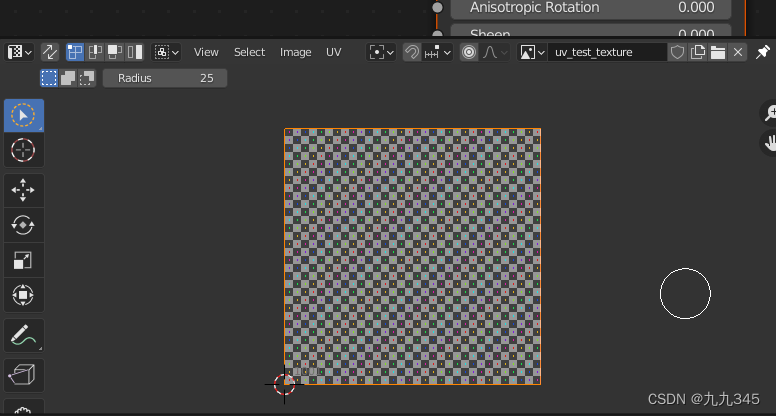Switch to the Scale tool
Viewport: 776px width, 416px height.
[22, 260]
